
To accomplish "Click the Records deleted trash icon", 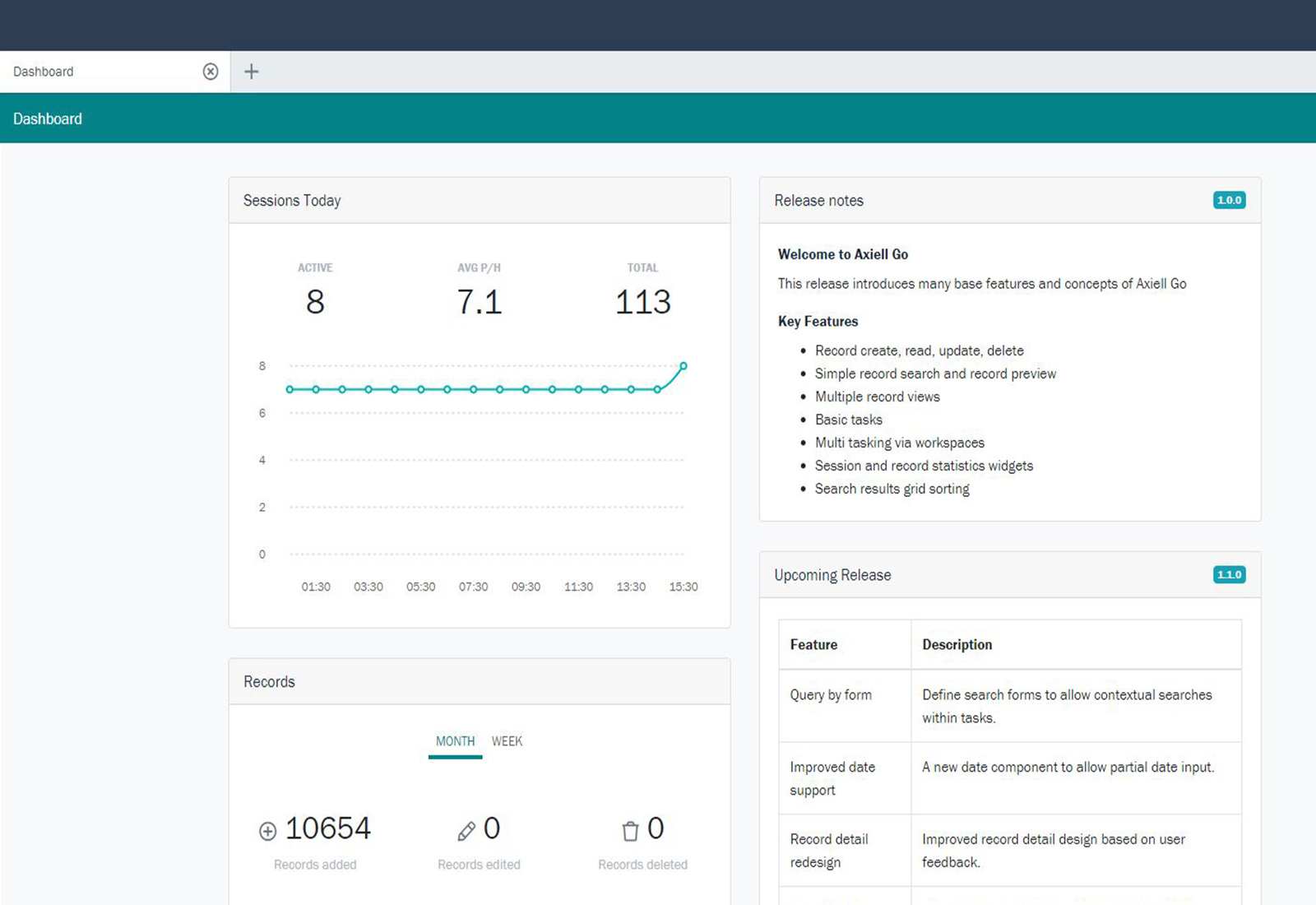I will [630, 831].
